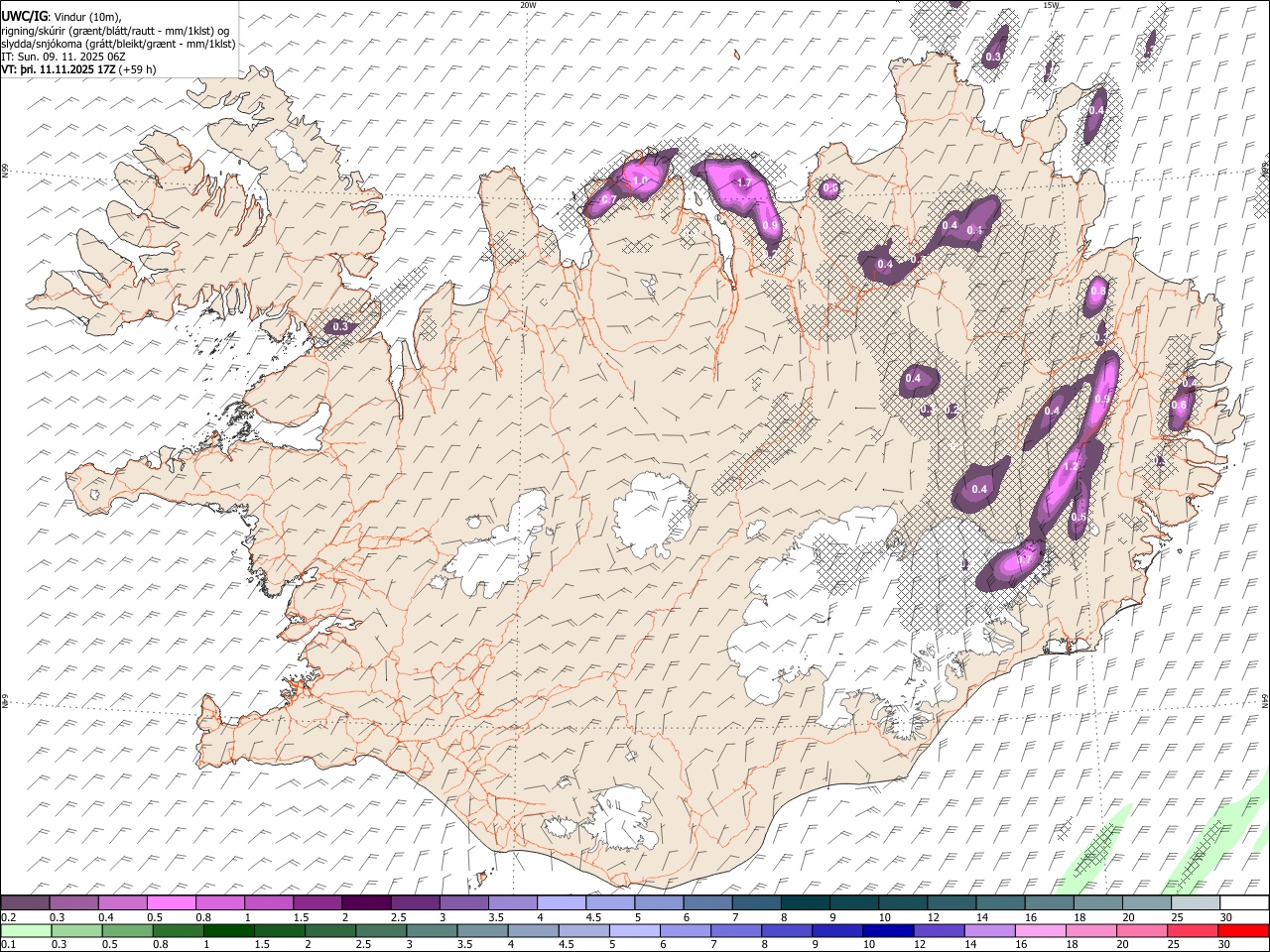Click the '0.3' value label in the west
This screenshot has height=952, width=1270.
[340, 326]
